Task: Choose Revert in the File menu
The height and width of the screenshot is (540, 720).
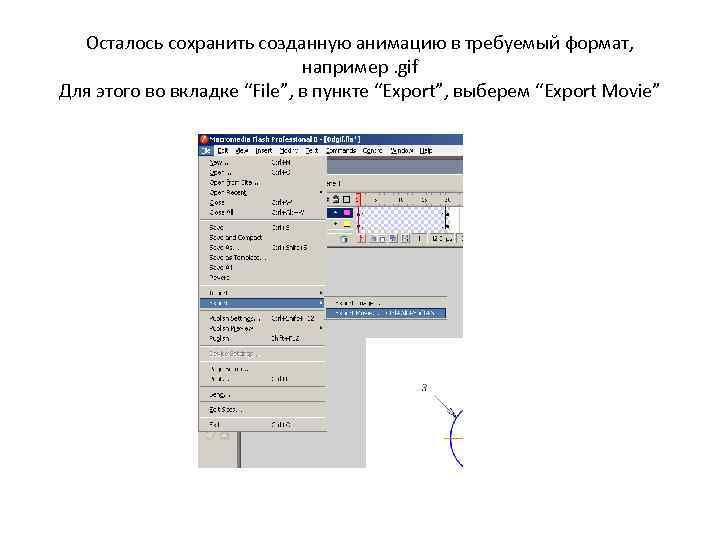Action: click(x=263, y=278)
